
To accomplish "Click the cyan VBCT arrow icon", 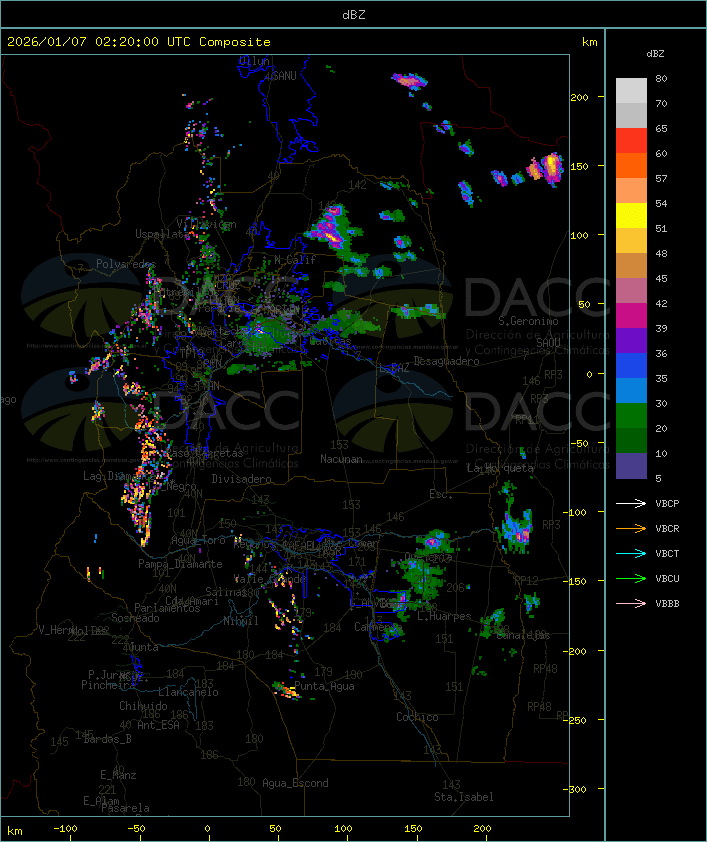I will click(632, 553).
